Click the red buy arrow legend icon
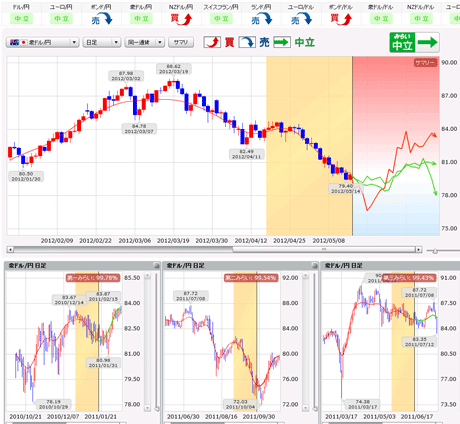The height and width of the screenshot is (424, 460). pyautogui.click(x=212, y=42)
